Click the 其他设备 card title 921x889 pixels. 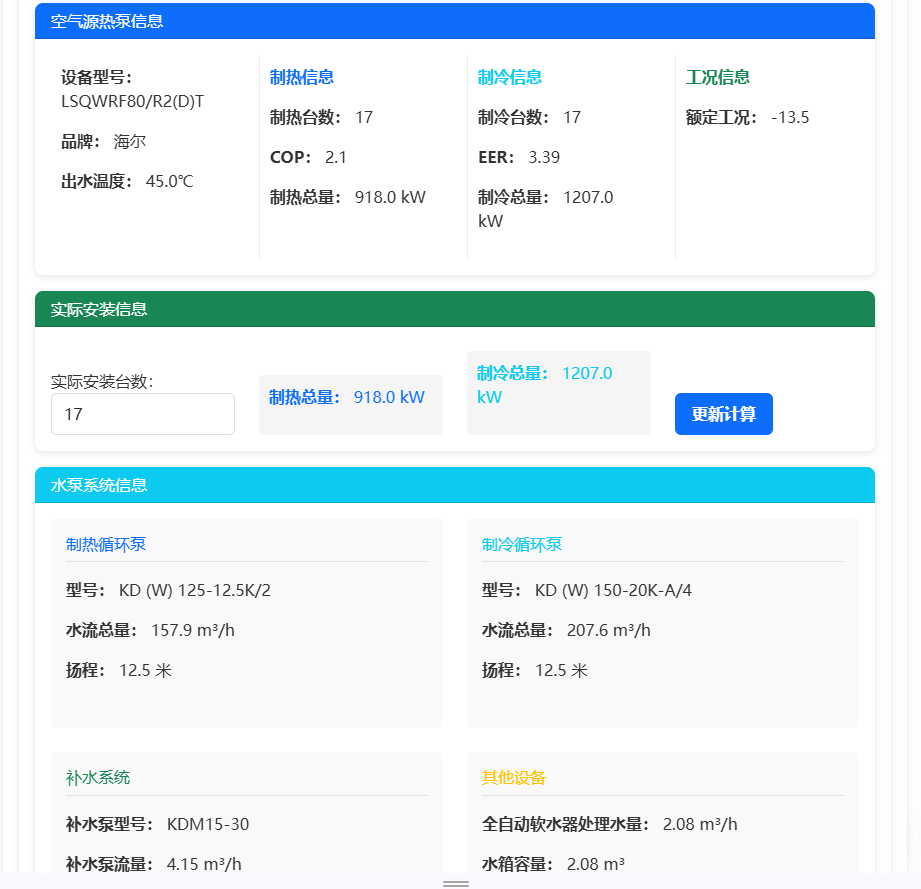coord(514,777)
